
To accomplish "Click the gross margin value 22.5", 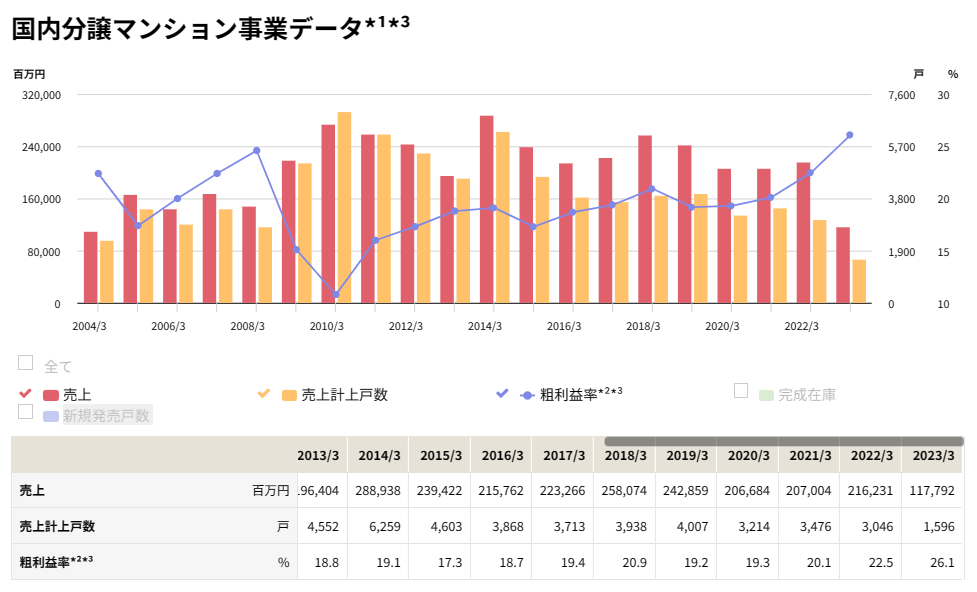I will pyautogui.click(x=880, y=562).
